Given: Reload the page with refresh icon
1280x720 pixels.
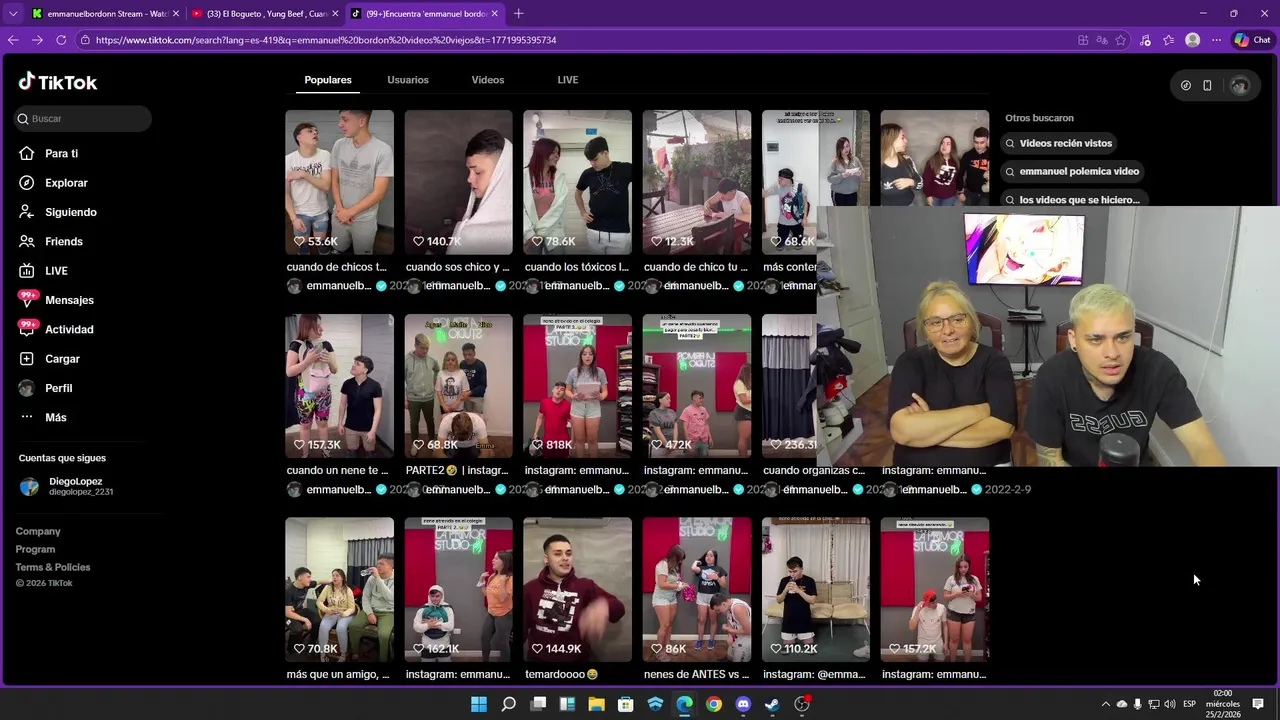Looking at the screenshot, I should tap(61, 40).
